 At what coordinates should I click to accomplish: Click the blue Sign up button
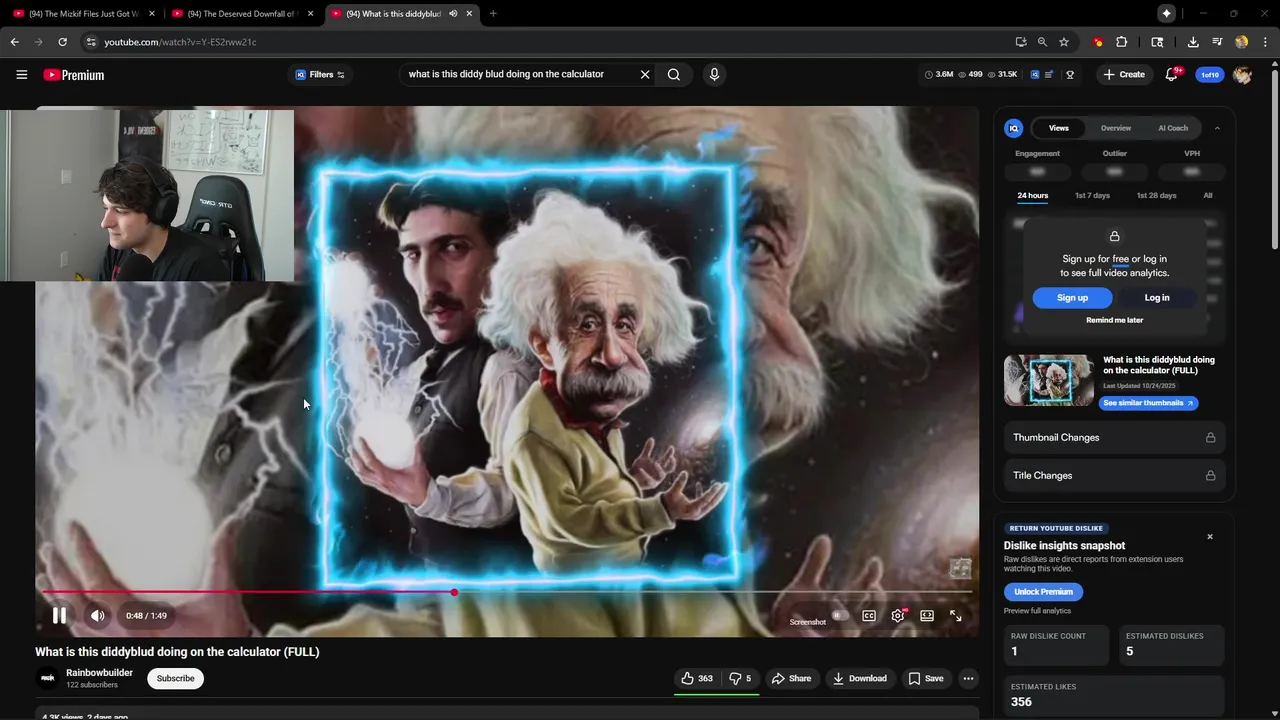point(1072,298)
